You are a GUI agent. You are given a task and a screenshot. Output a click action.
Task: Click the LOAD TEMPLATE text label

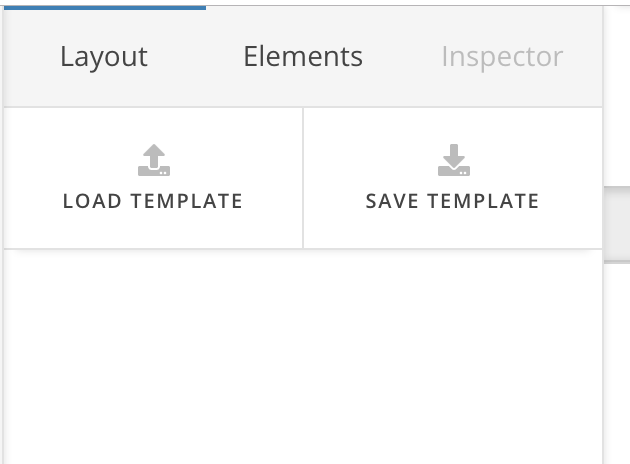pos(153,201)
